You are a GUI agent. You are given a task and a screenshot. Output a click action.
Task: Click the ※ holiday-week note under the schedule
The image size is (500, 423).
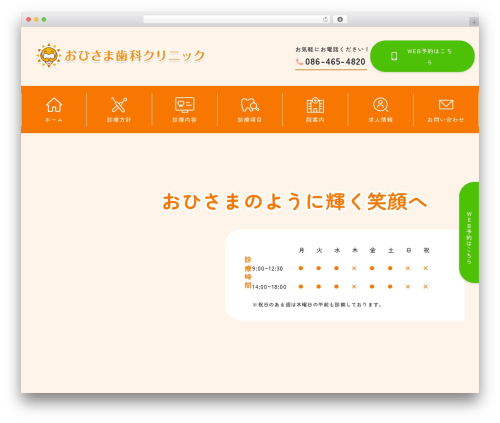(x=317, y=305)
